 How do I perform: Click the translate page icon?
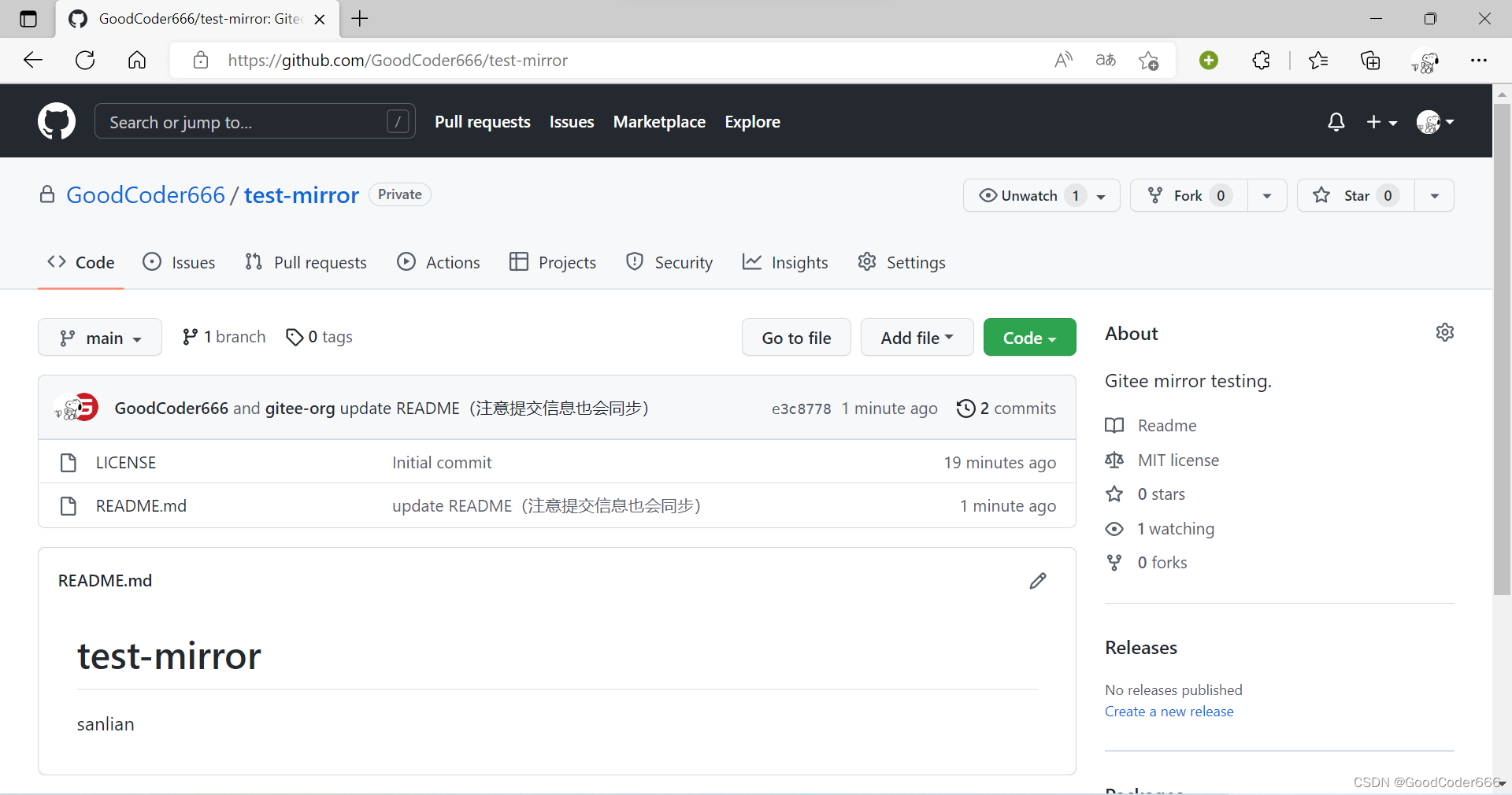[1106, 61]
